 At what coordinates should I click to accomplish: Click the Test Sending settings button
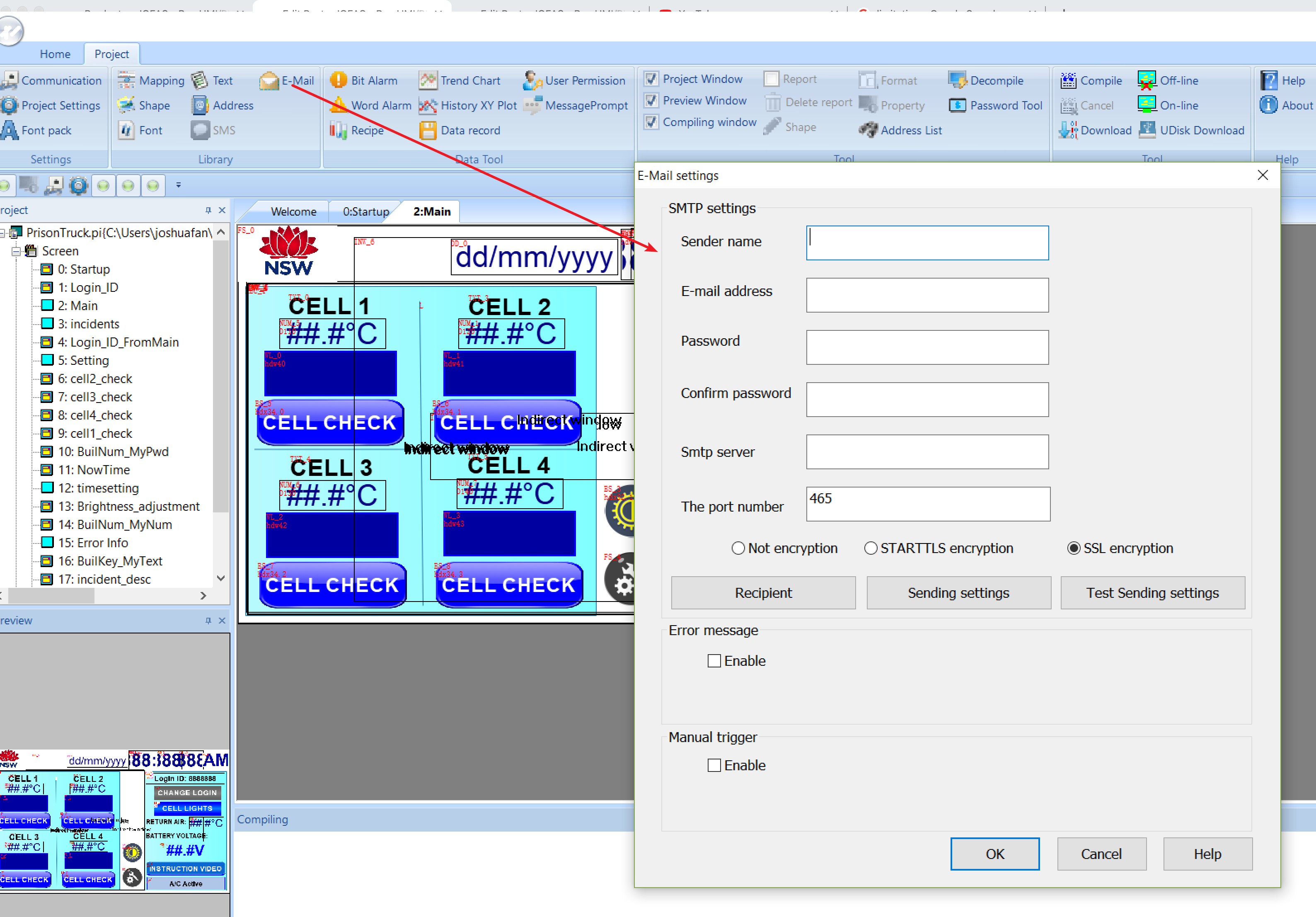tap(1153, 593)
